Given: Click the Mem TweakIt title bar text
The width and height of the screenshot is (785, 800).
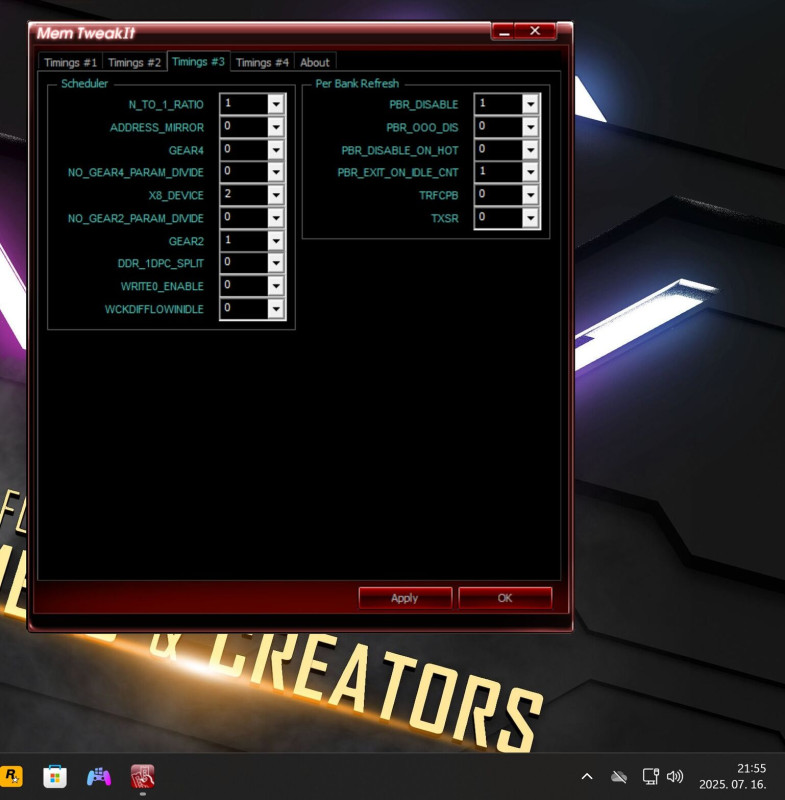Looking at the screenshot, I should click(x=86, y=33).
